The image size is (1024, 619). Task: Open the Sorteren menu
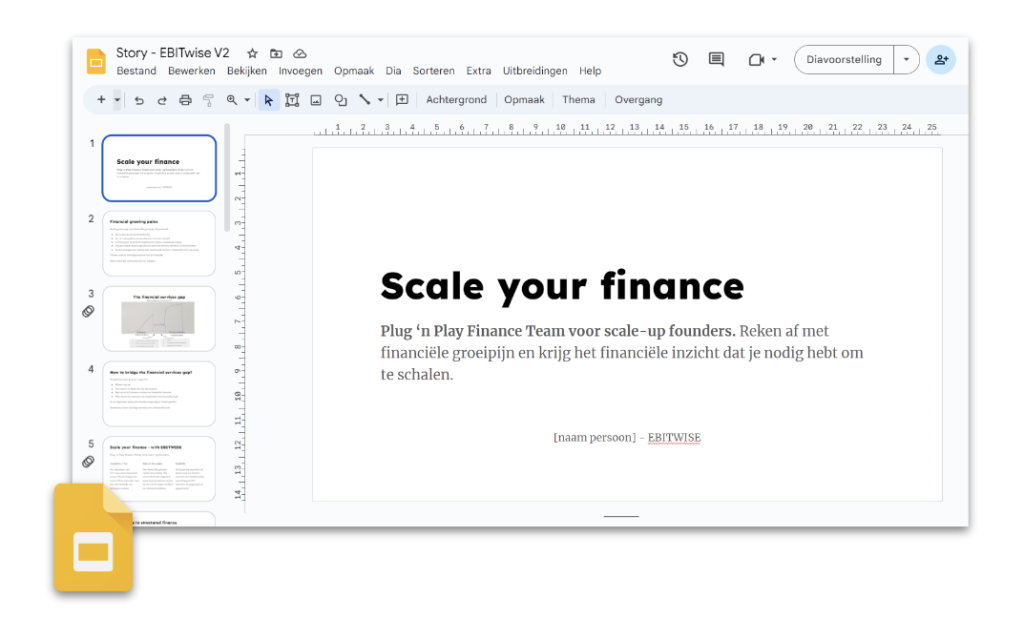(x=434, y=71)
